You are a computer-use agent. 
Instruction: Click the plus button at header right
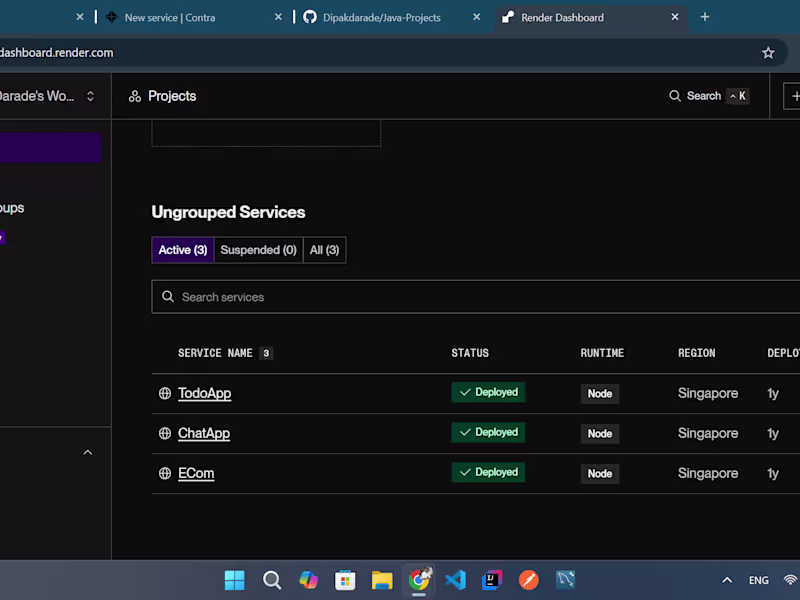point(792,96)
